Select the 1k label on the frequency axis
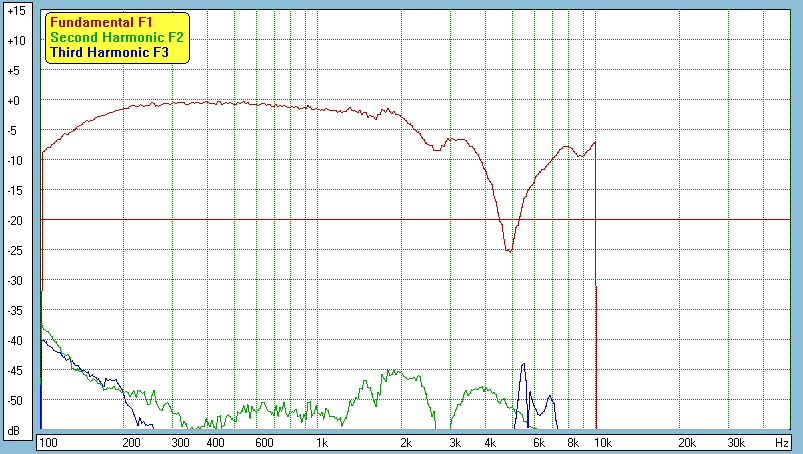Viewport: 803px width, 454px height. click(321, 442)
